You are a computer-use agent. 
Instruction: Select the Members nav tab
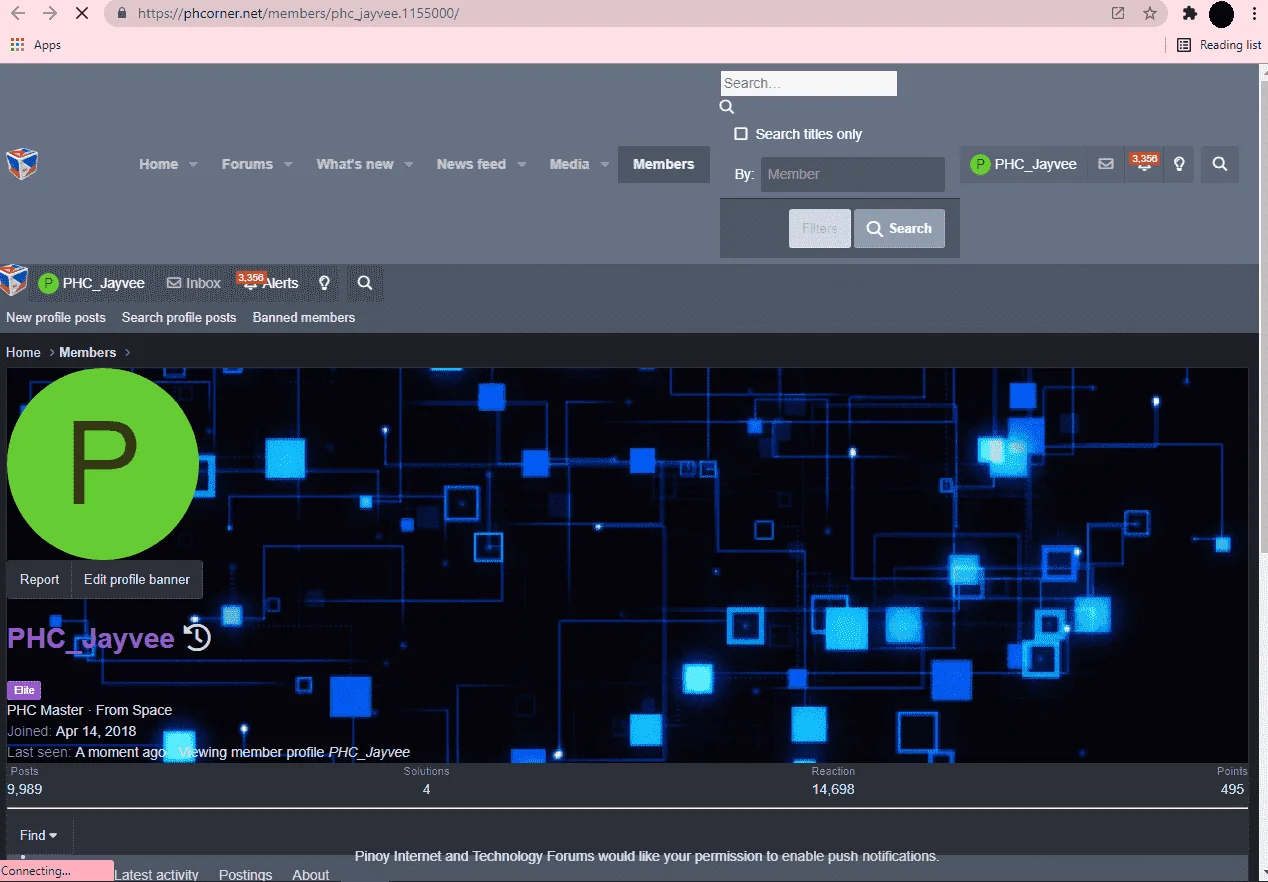(664, 164)
